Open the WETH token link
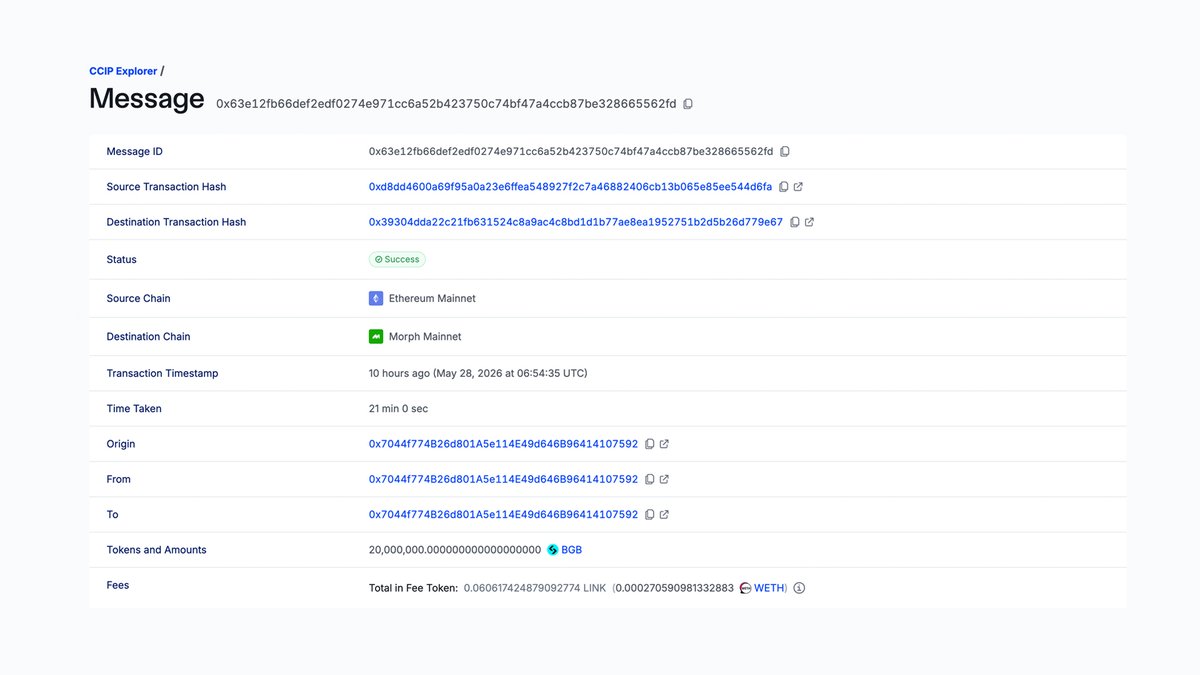This screenshot has width=1200, height=675. [x=769, y=588]
